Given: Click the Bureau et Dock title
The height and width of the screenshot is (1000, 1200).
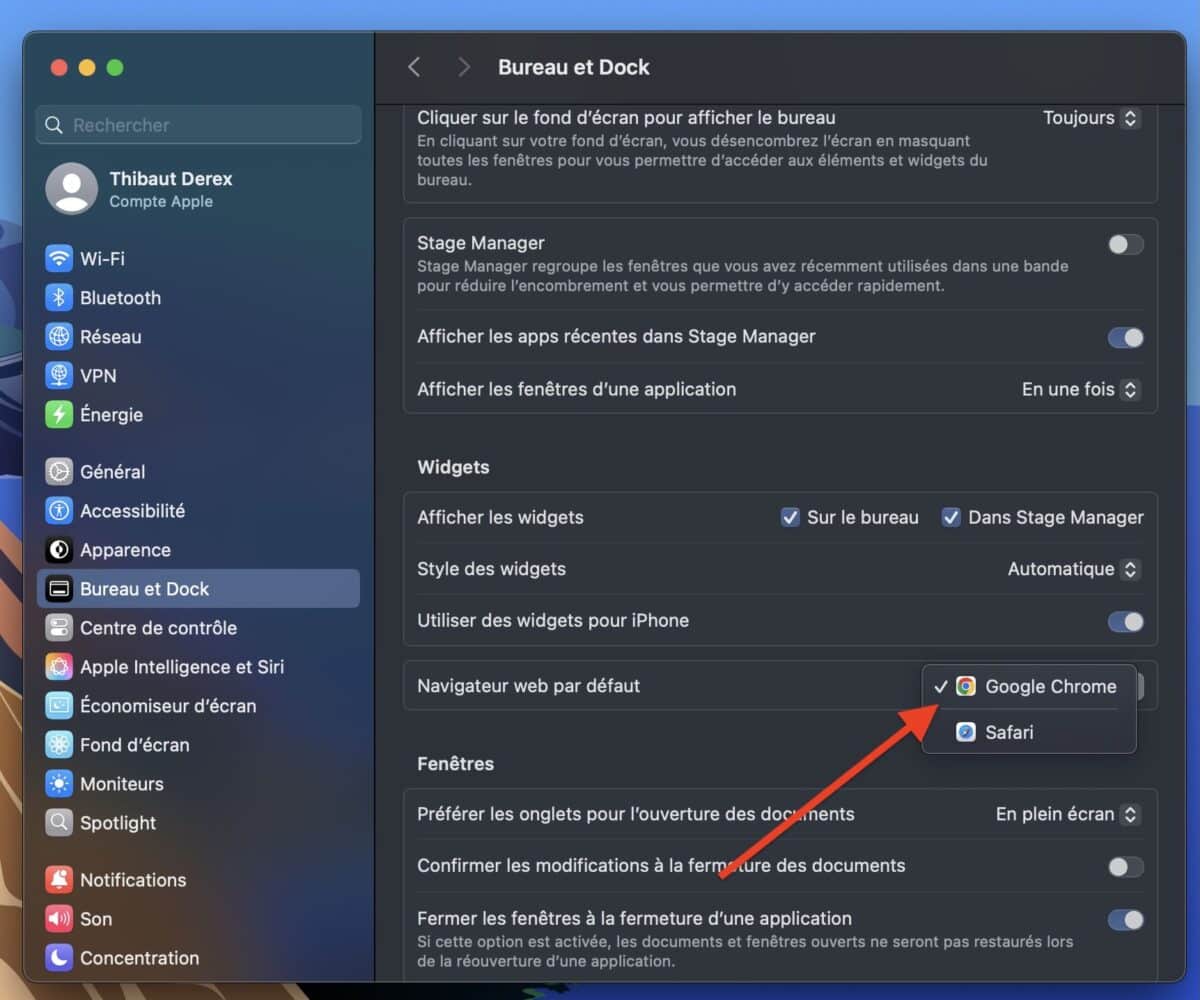Looking at the screenshot, I should coord(574,67).
